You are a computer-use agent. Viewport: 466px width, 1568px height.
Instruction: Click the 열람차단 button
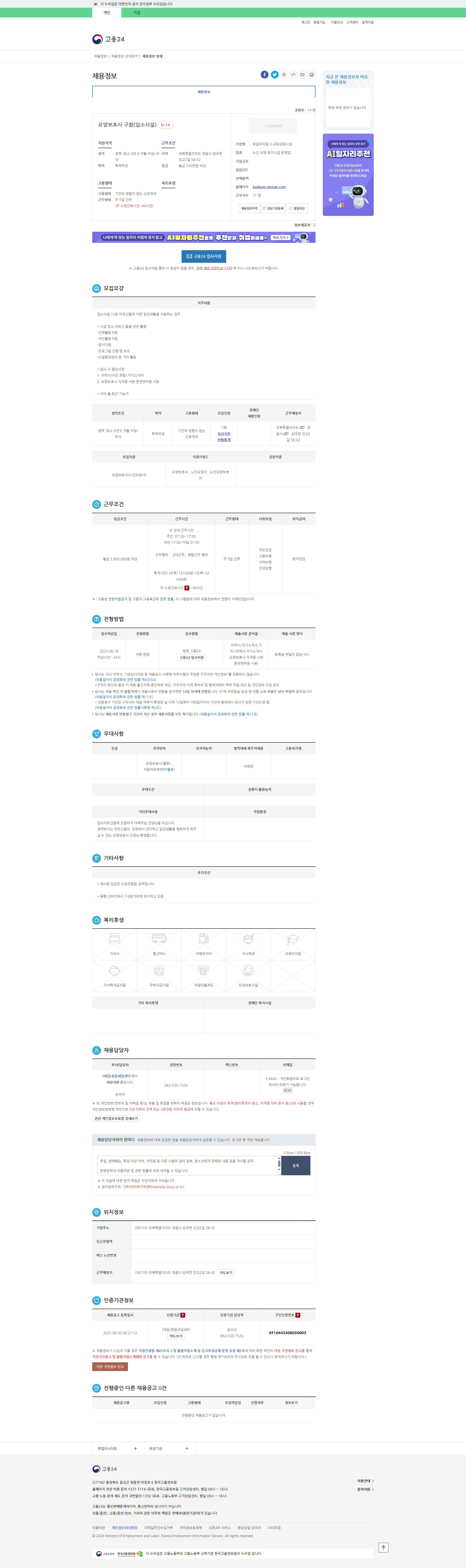click(297, 208)
